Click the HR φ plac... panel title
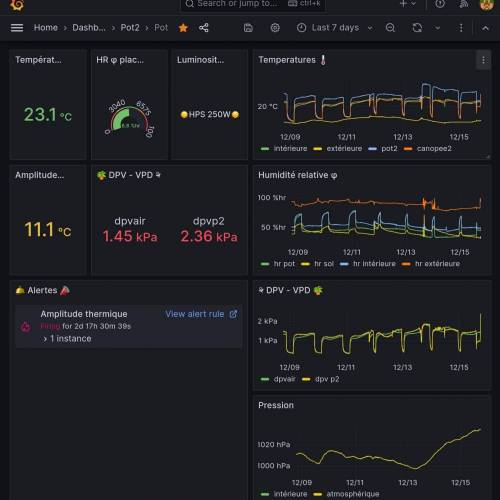The height and width of the screenshot is (500, 500). point(120,60)
